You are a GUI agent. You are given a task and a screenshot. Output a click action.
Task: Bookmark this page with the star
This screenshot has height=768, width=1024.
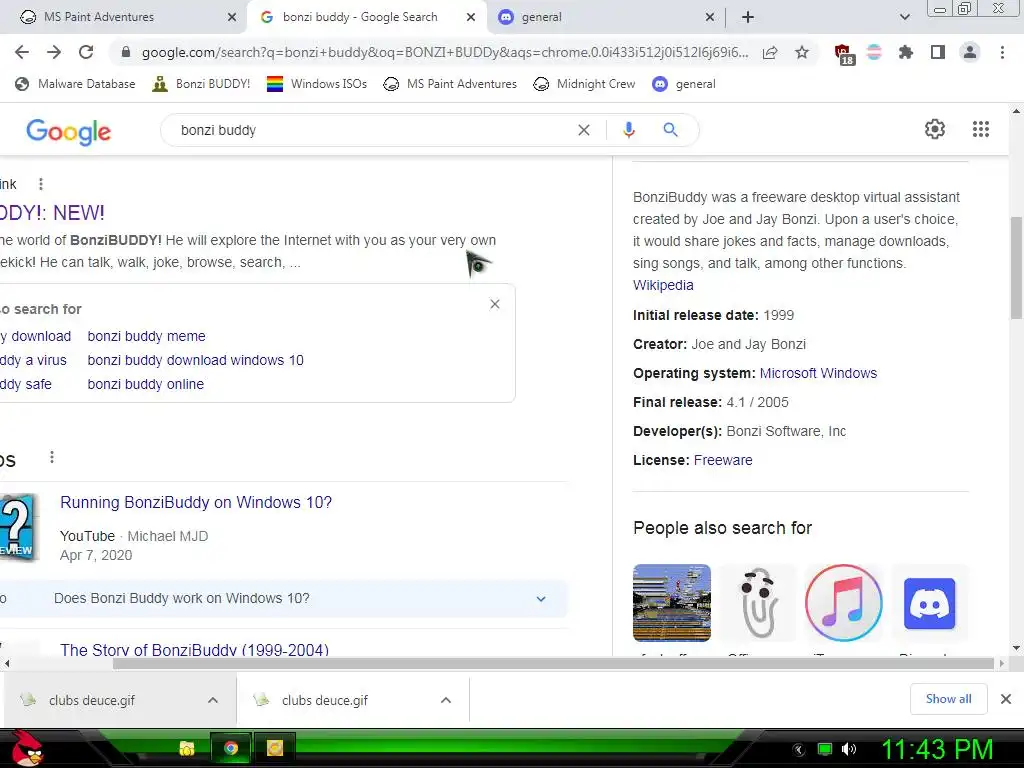(x=802, y=52)
